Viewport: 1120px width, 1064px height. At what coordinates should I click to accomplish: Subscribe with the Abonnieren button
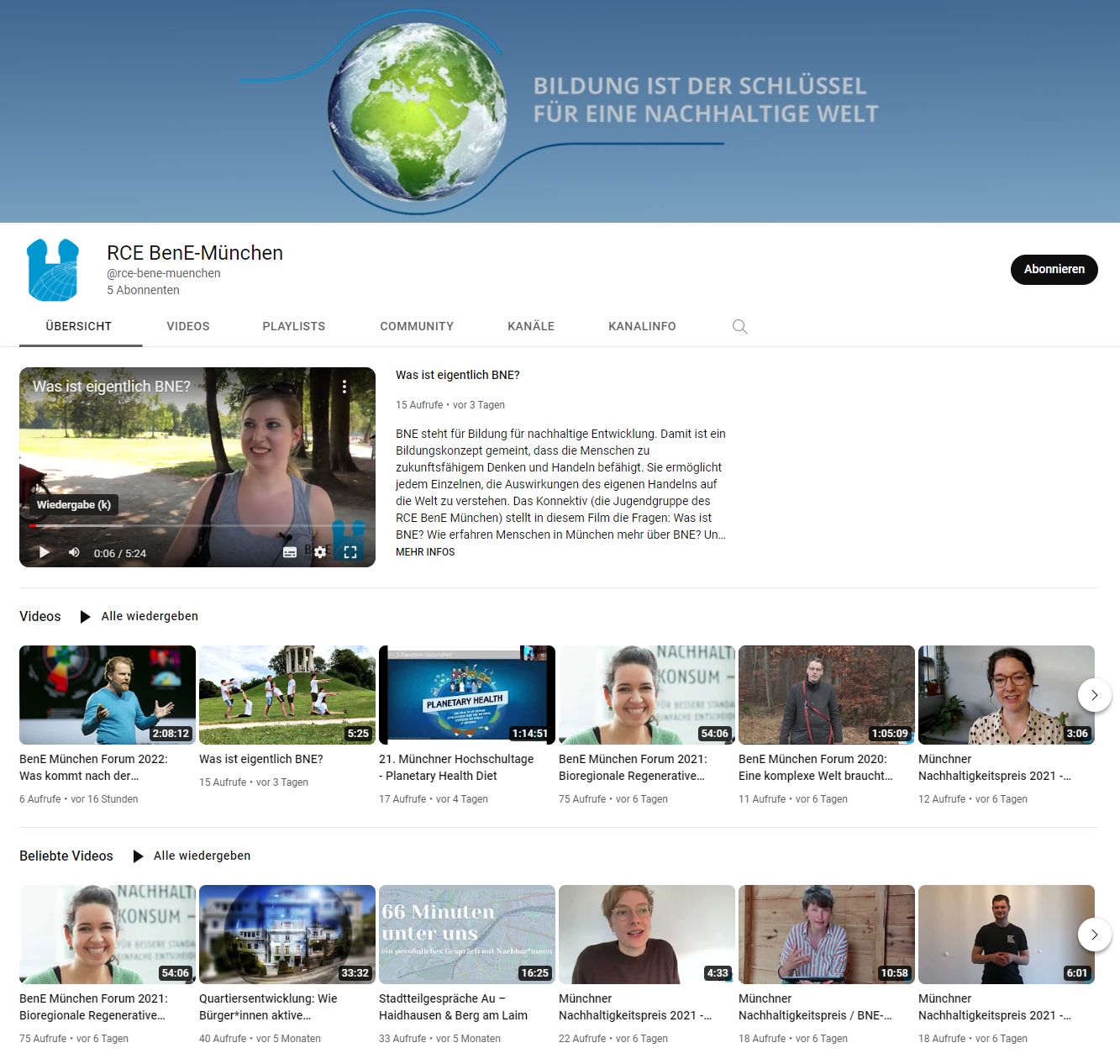click(x=1054, y=269)
